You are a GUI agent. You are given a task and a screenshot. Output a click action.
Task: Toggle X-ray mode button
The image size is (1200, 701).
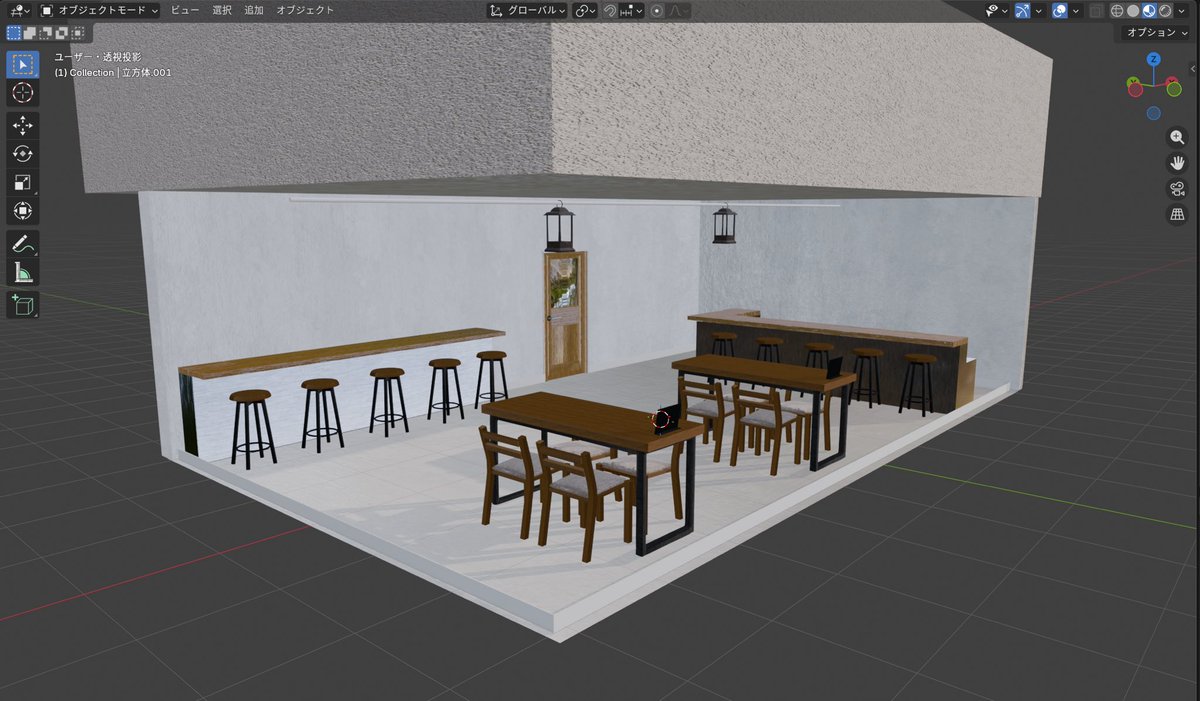pos(1096,10)
